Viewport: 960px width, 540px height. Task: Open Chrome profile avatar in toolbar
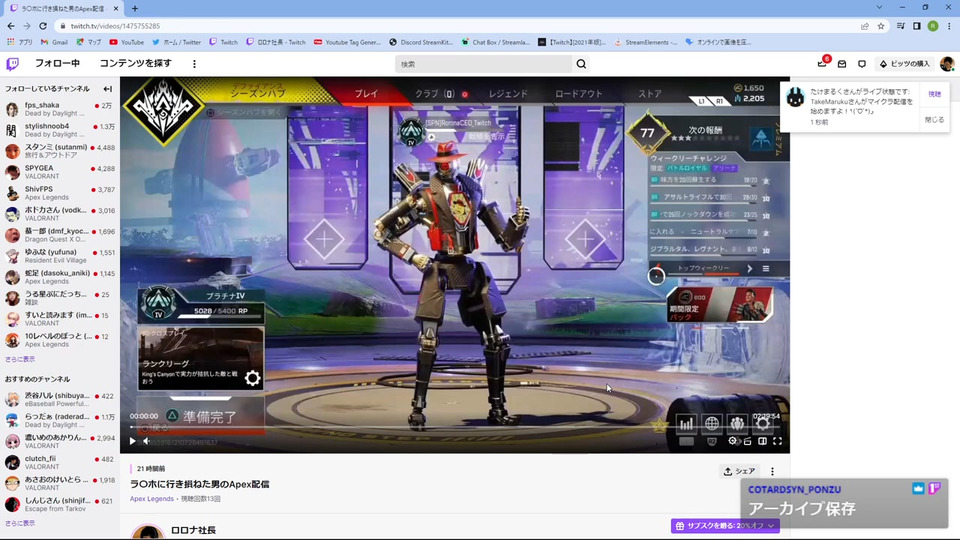click(x=933, y=26)
